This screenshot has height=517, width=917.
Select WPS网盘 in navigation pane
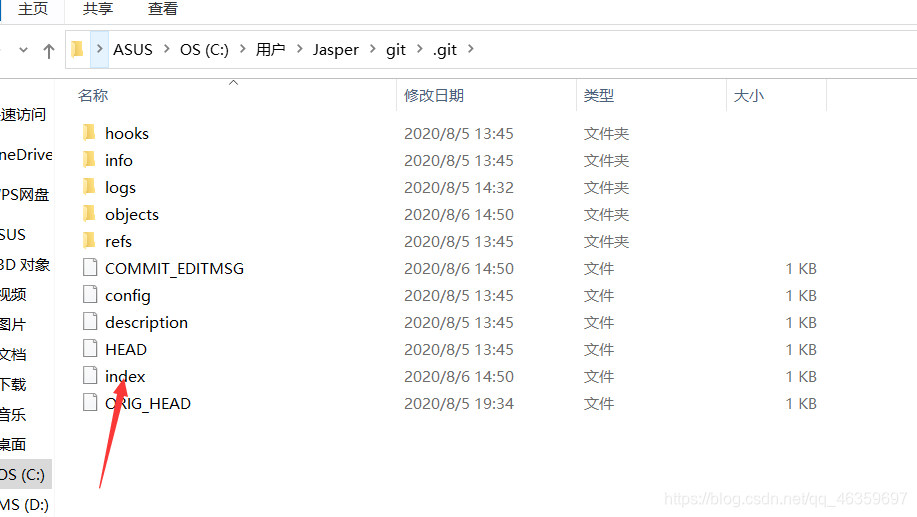[25, 194]
